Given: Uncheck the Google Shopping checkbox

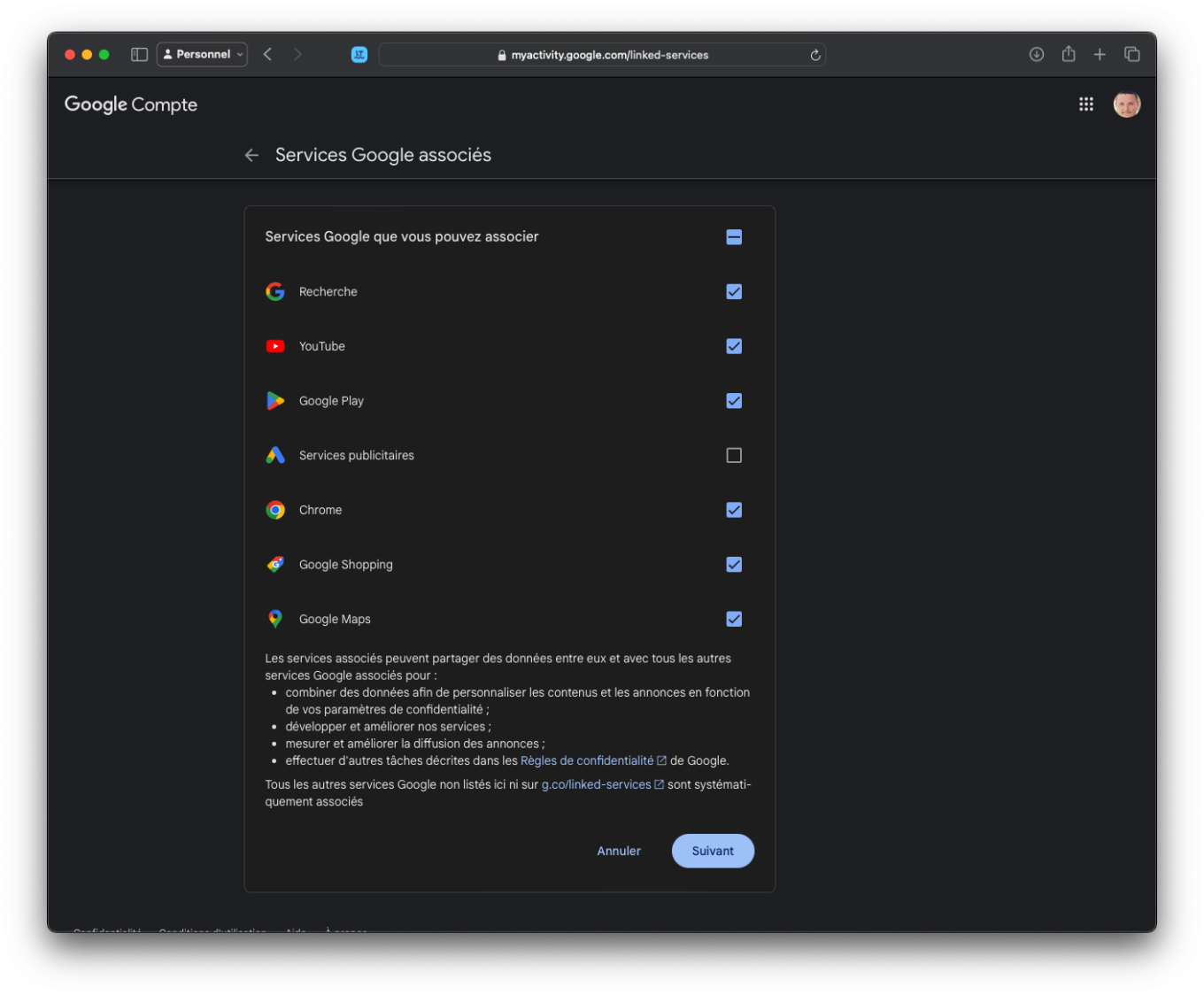Looking at the screenshot, I should click(x=734, y=565).
